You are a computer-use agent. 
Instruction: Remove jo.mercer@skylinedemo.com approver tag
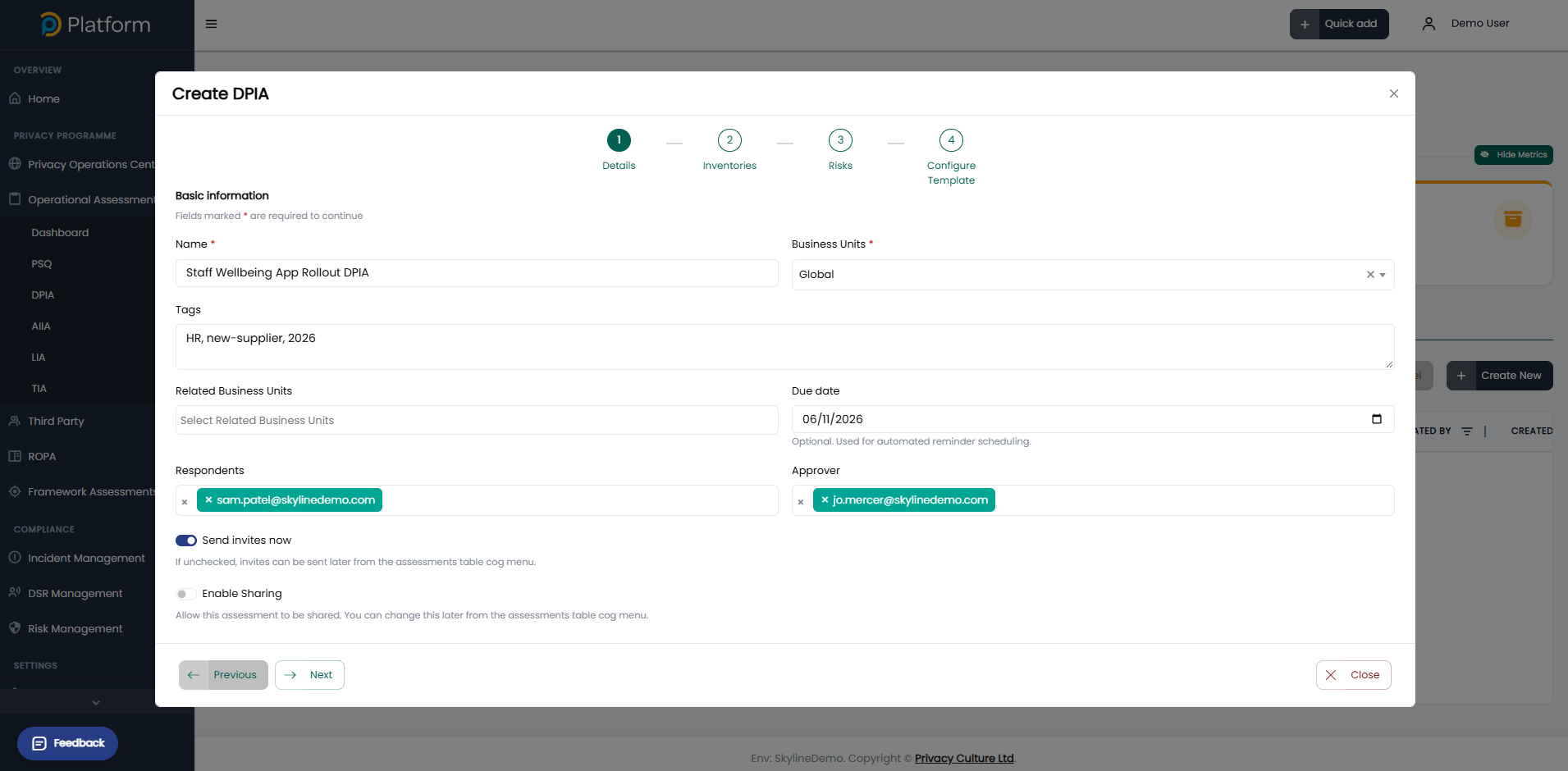coord(825,500)
